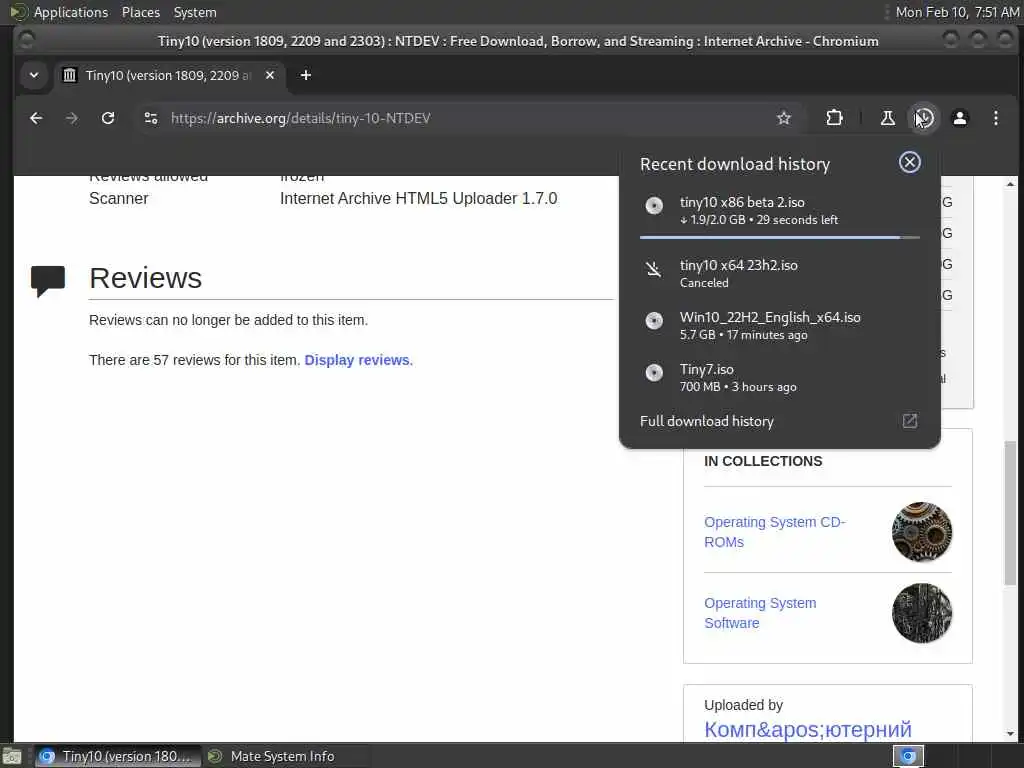Viewport: 1024px width, 768px height.
Task: Click the page vertical scrollbar thumb
Action: pyautogui.click(x=1010, y=513)
